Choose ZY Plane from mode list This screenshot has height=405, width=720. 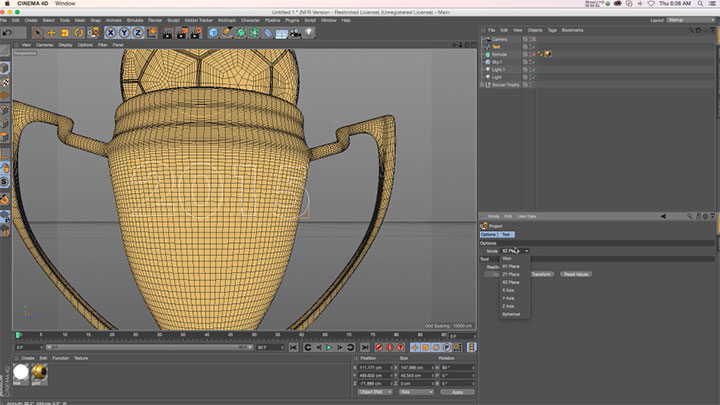pyautogui.click(x=511, y=274)
